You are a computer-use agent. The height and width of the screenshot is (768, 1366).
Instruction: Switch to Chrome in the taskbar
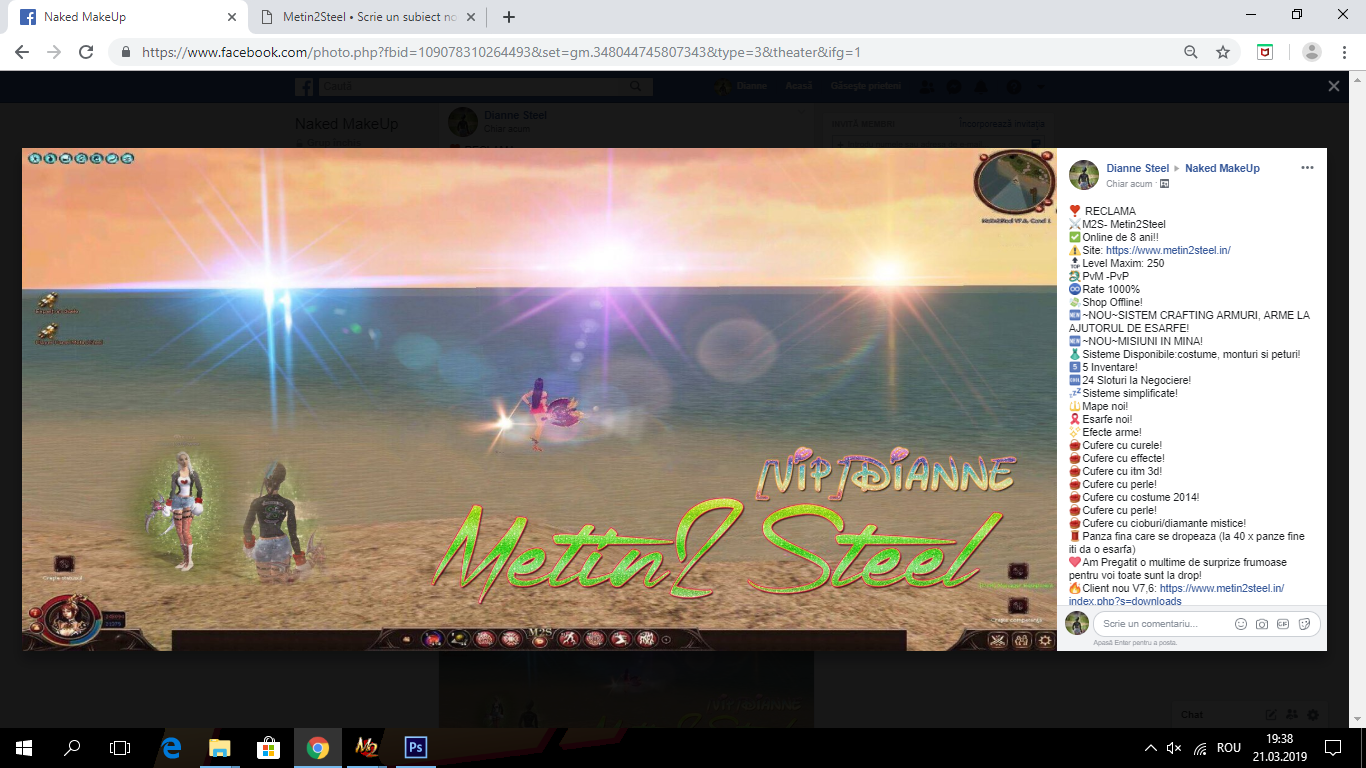[318, 747]
